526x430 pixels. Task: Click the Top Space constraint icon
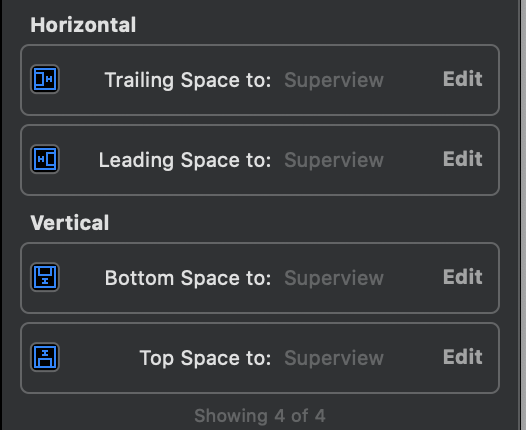click(x=45, y=357)
